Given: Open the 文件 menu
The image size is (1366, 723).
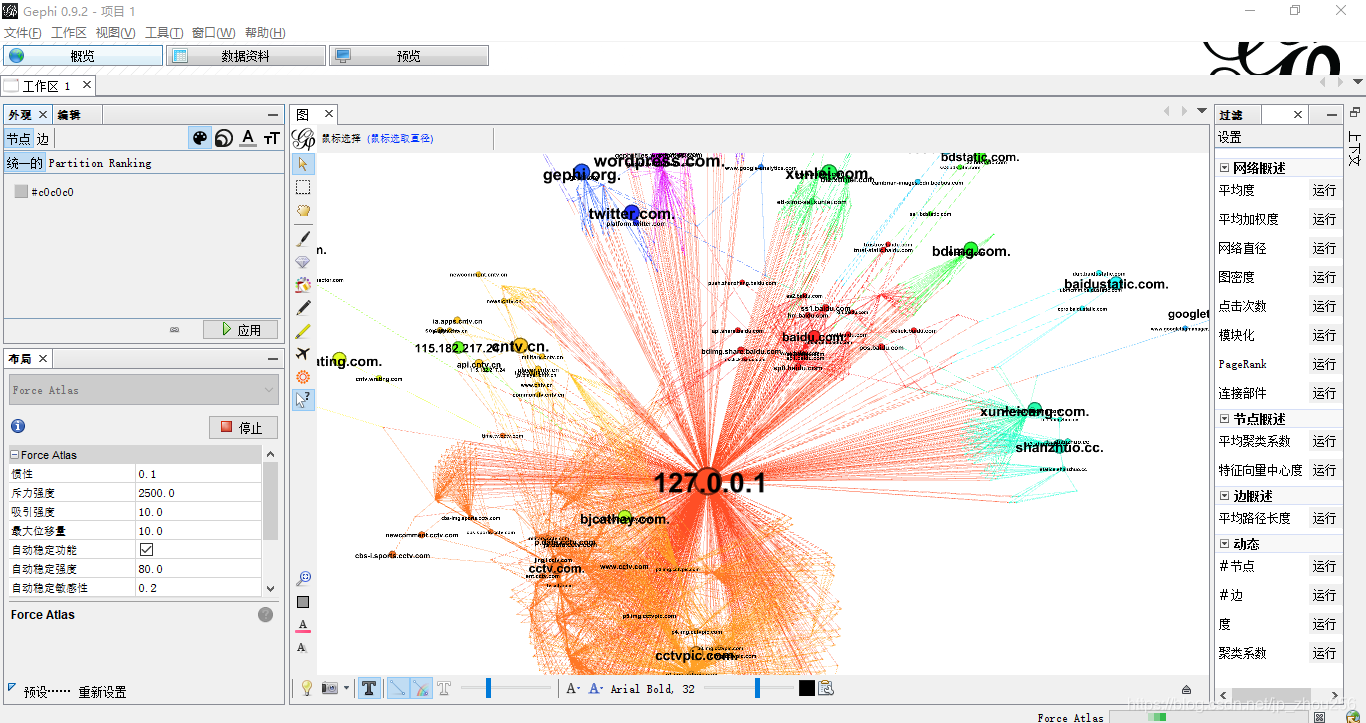Looking at the screenshot, I should (23, 33).
